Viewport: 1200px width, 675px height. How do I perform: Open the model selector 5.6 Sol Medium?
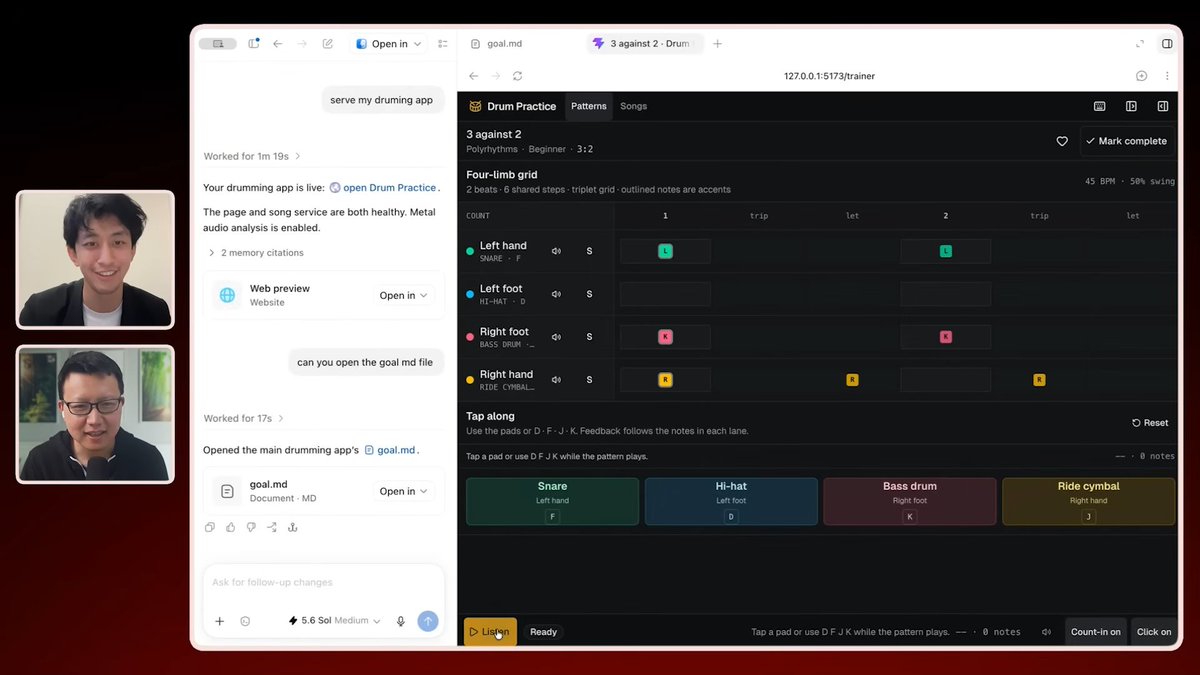coord(334,621)
